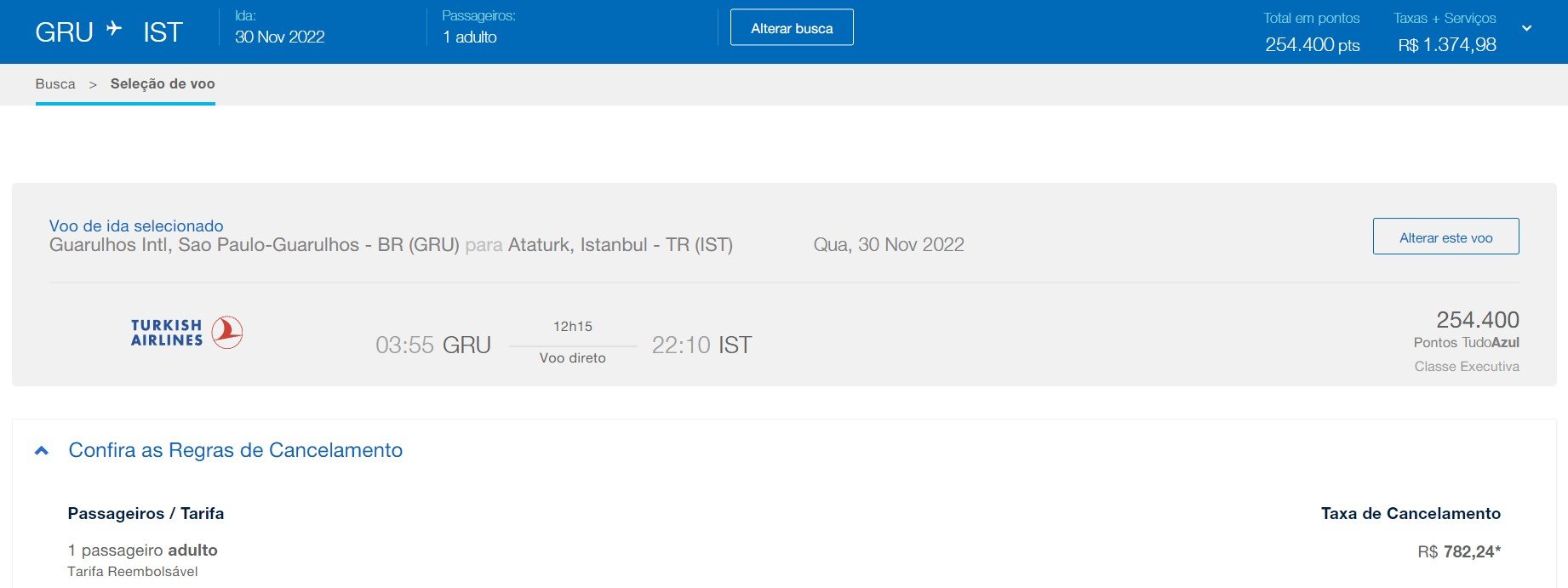The image size is (1568, 588).
Task: Click the 22:10 IST arrival time
Action: pos(701,345)
